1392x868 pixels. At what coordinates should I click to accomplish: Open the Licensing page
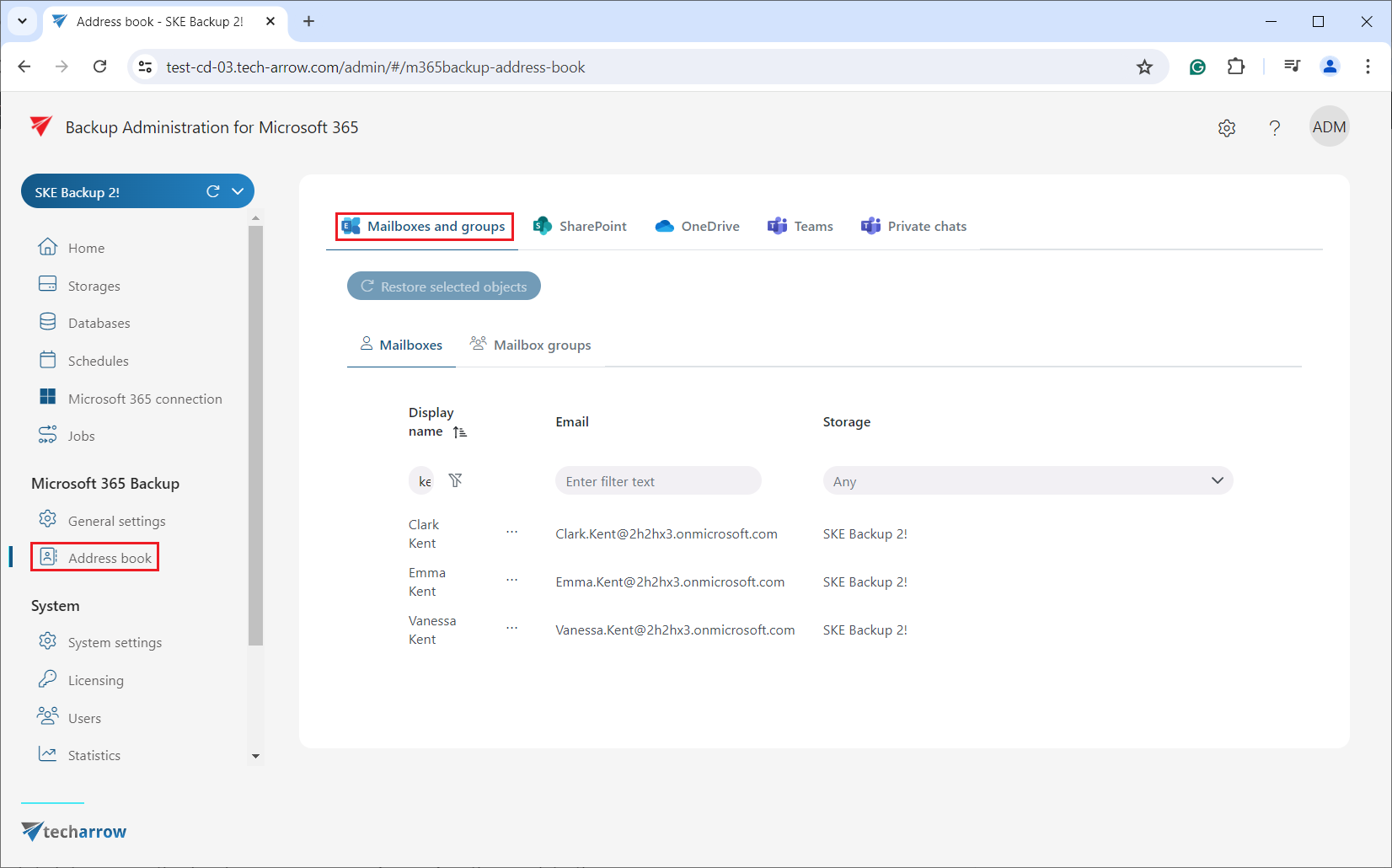click(x=95, y=680)
